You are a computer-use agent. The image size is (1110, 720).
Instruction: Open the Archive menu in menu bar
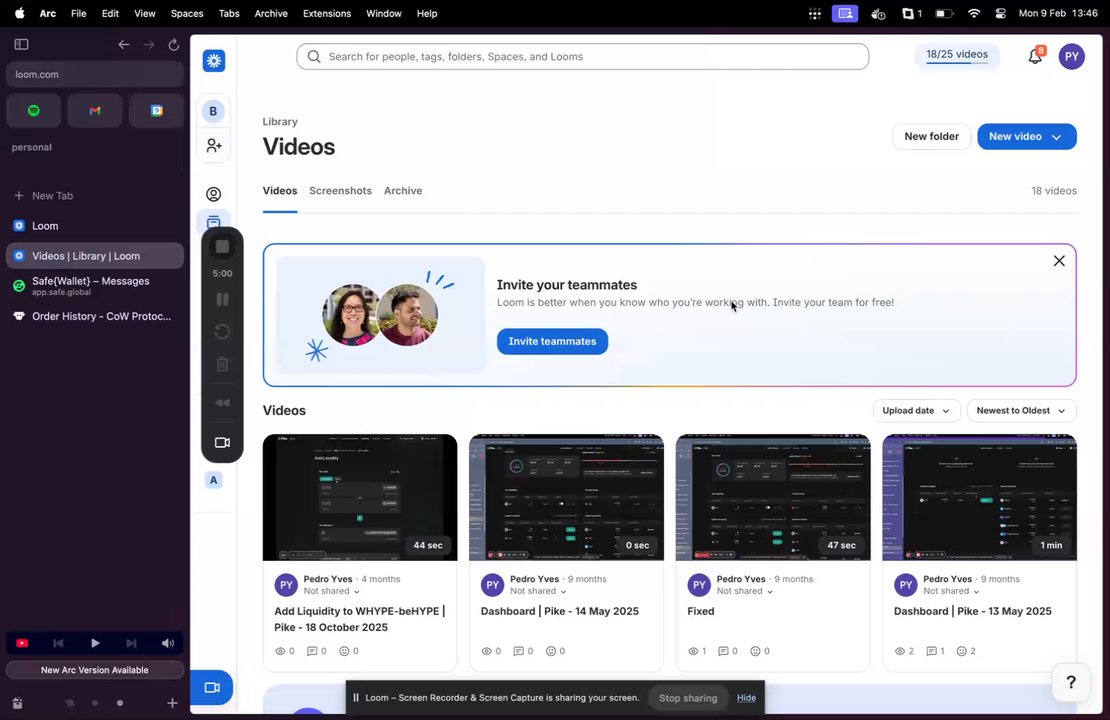coord(271,13)
